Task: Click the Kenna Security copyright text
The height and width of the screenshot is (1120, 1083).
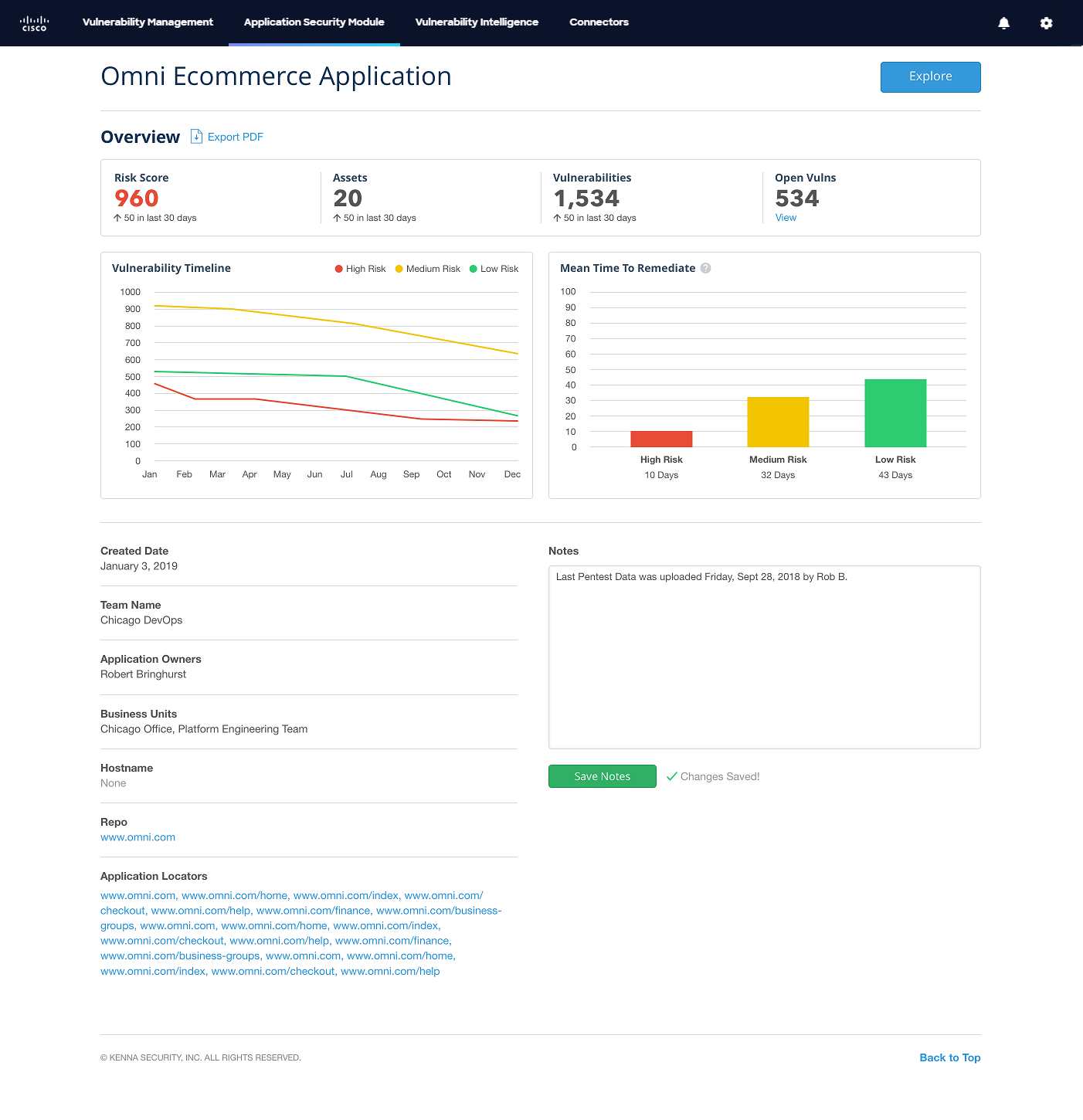Action: pyautogui.click(x=201, y=1057)
